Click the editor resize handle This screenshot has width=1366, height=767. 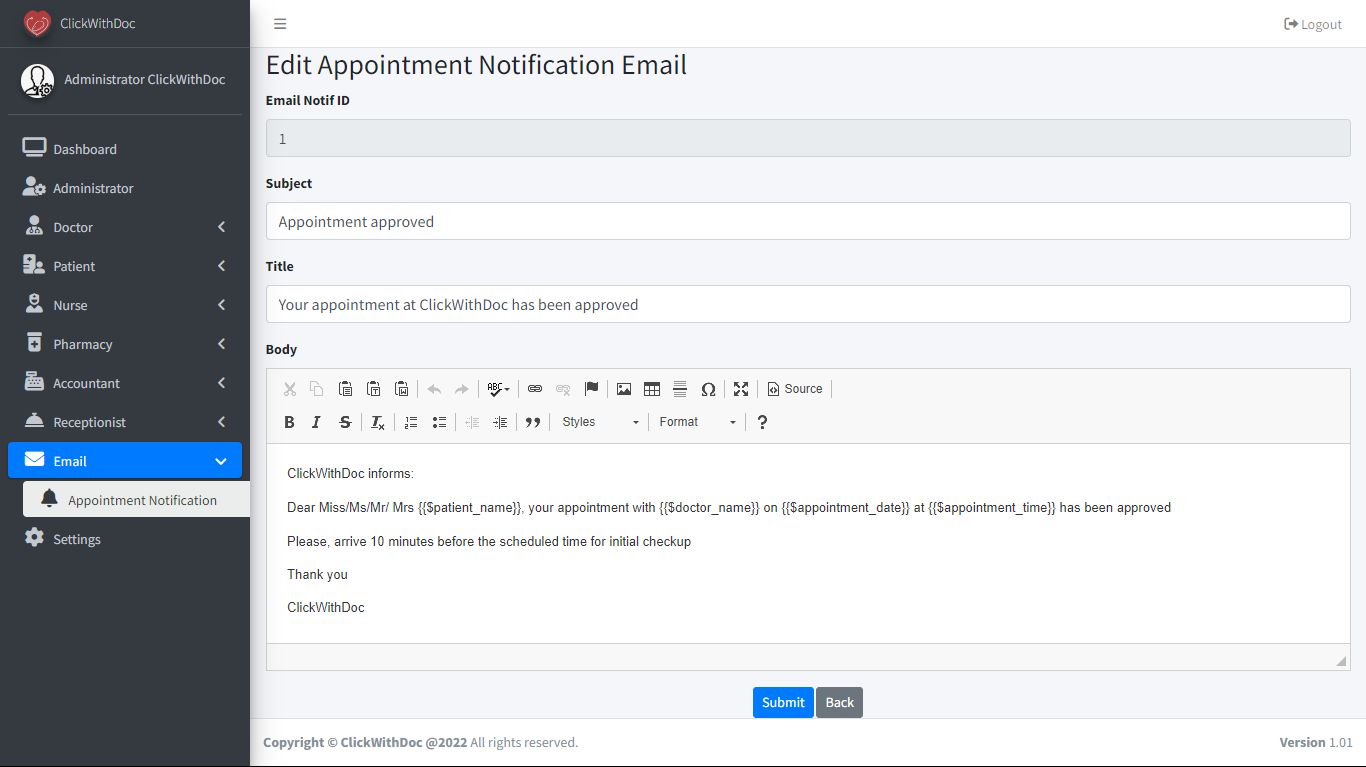point(1341,661)
